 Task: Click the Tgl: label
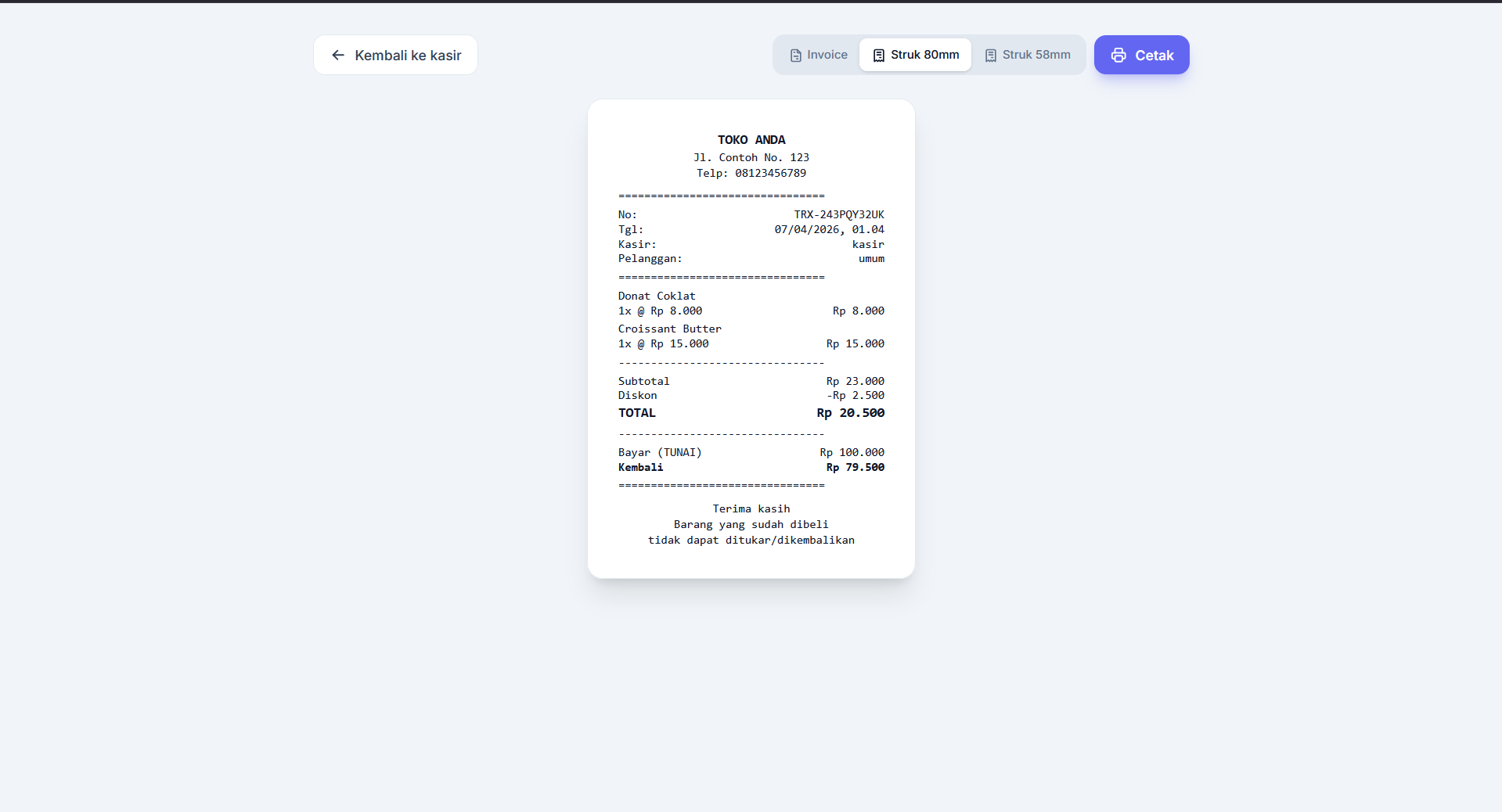tap(630, 229)
